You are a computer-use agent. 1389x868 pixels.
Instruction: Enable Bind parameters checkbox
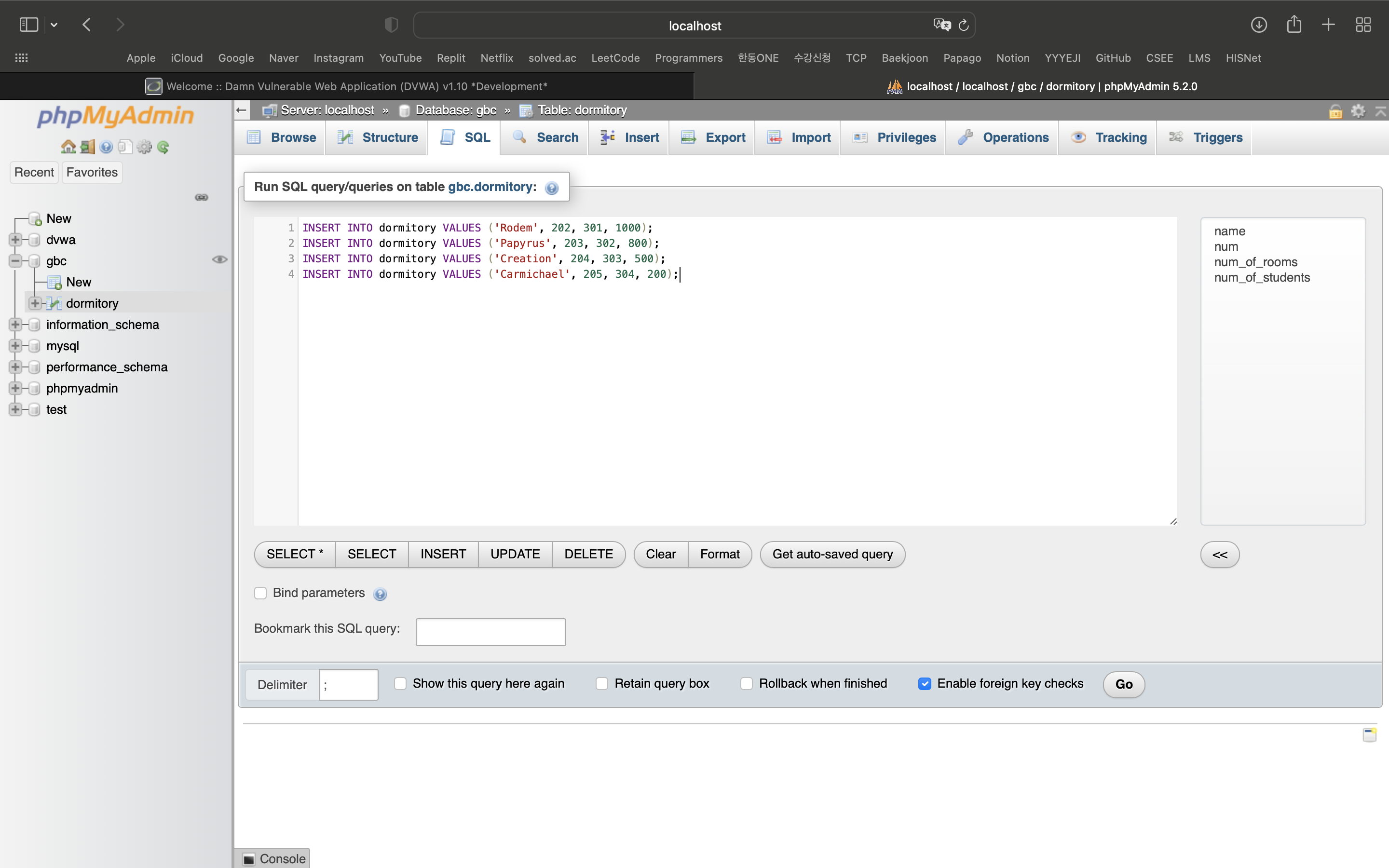tap(260, 593)
